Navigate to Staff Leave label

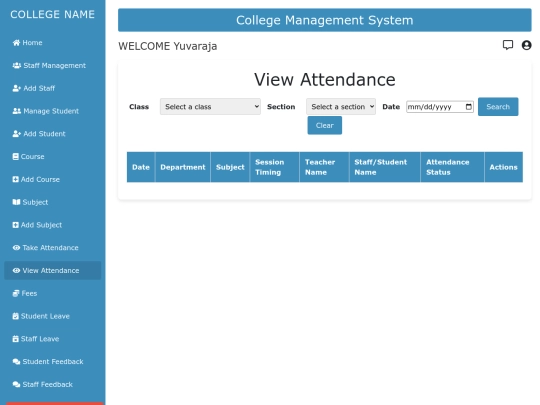pos(40,339)
